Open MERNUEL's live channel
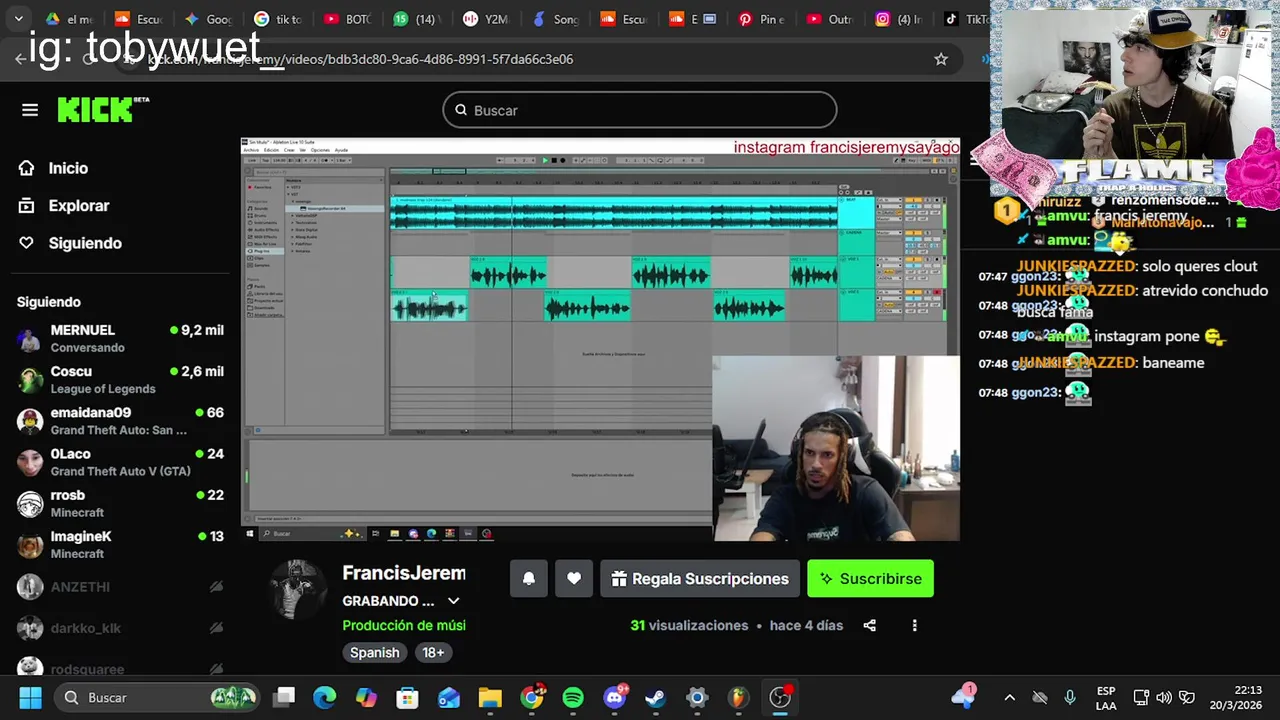Viewport: 1280px width, 720px height. pyautogui.click(x=120, y=338)
